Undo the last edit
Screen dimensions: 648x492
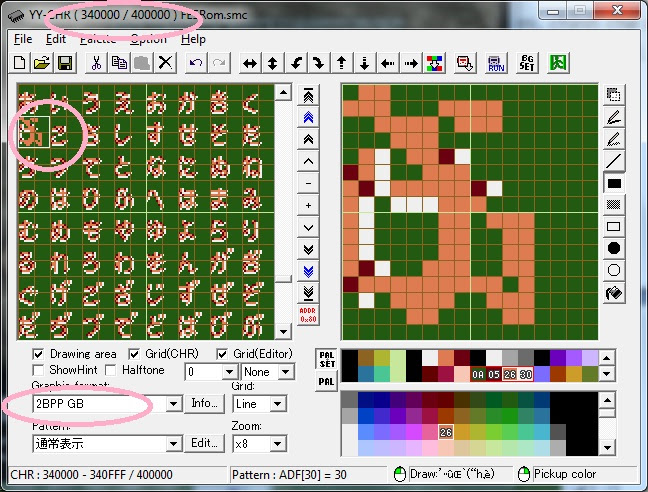(196, 63)
